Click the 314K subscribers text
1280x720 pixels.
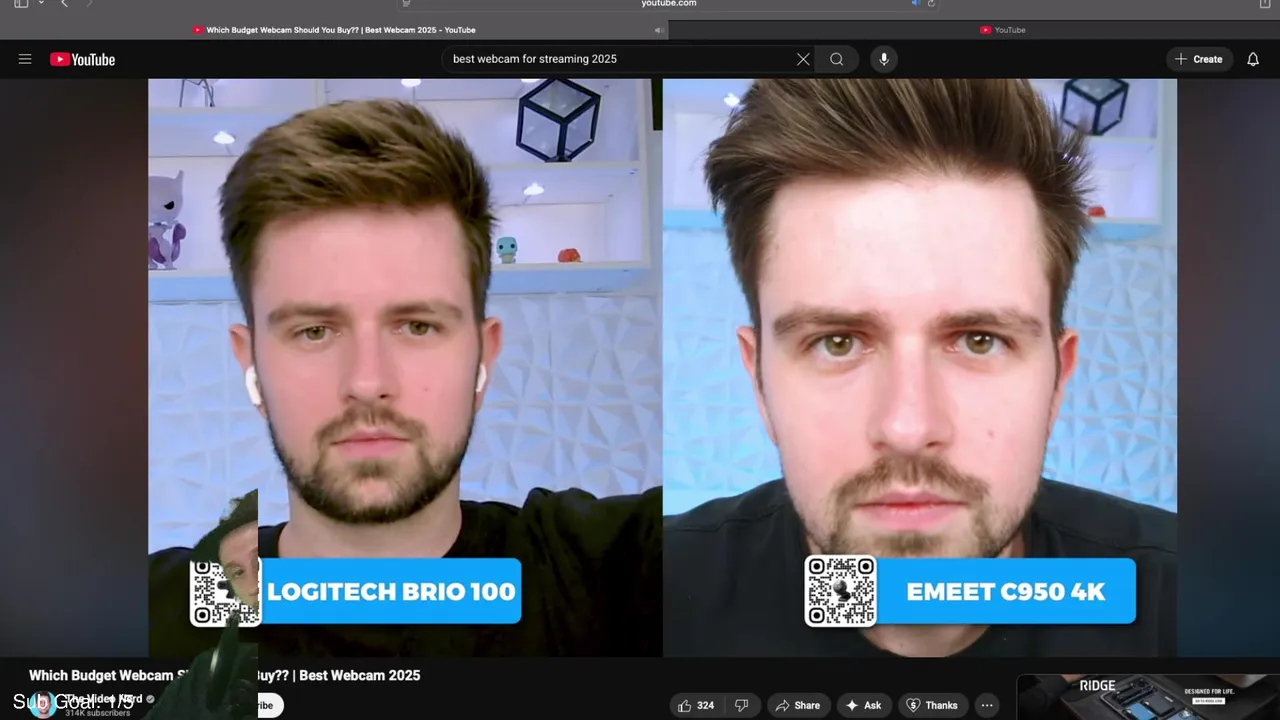click(x=98, y=713)
